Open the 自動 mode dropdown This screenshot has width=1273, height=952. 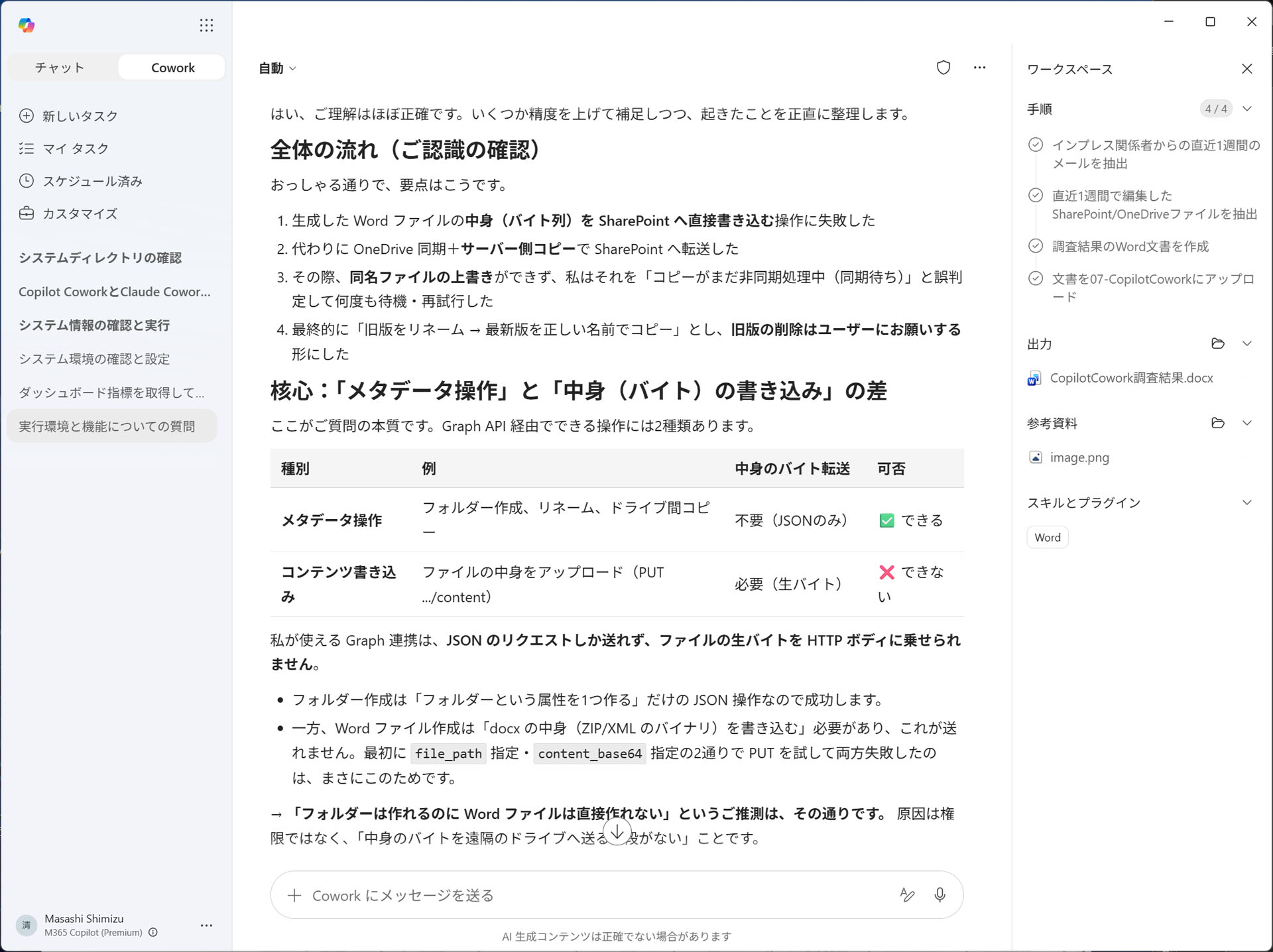pyautogui.click(x=277, y=68)
